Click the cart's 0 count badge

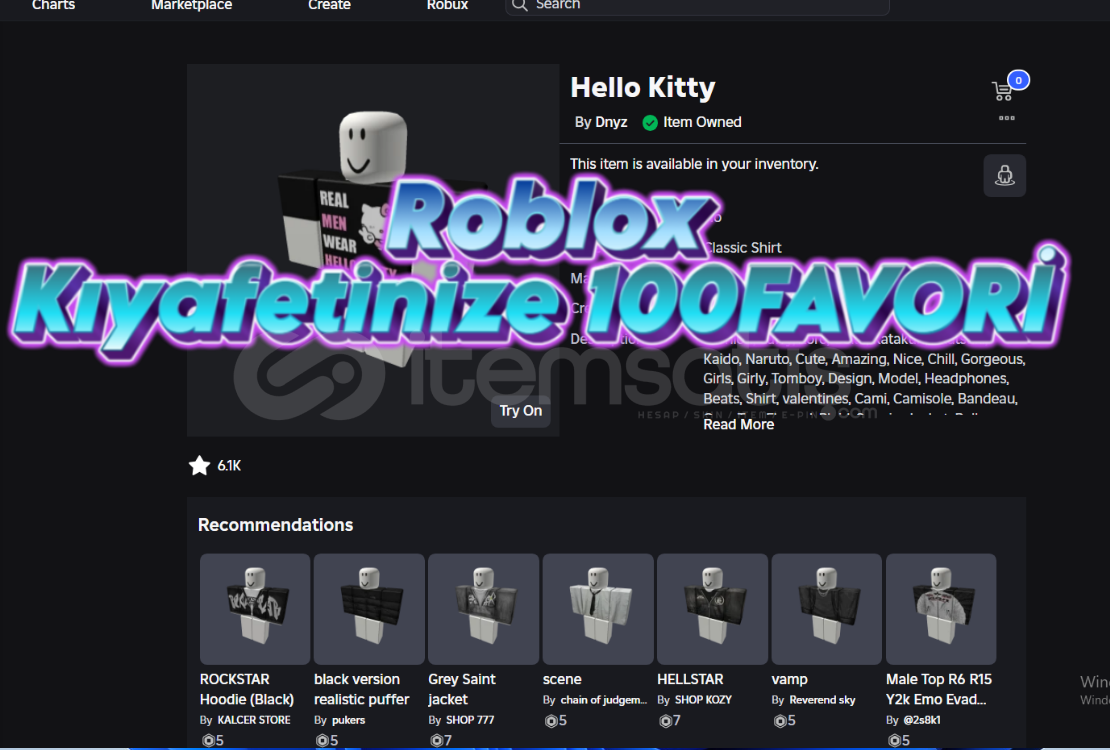pyautogui.click(x=1019, y=80)
